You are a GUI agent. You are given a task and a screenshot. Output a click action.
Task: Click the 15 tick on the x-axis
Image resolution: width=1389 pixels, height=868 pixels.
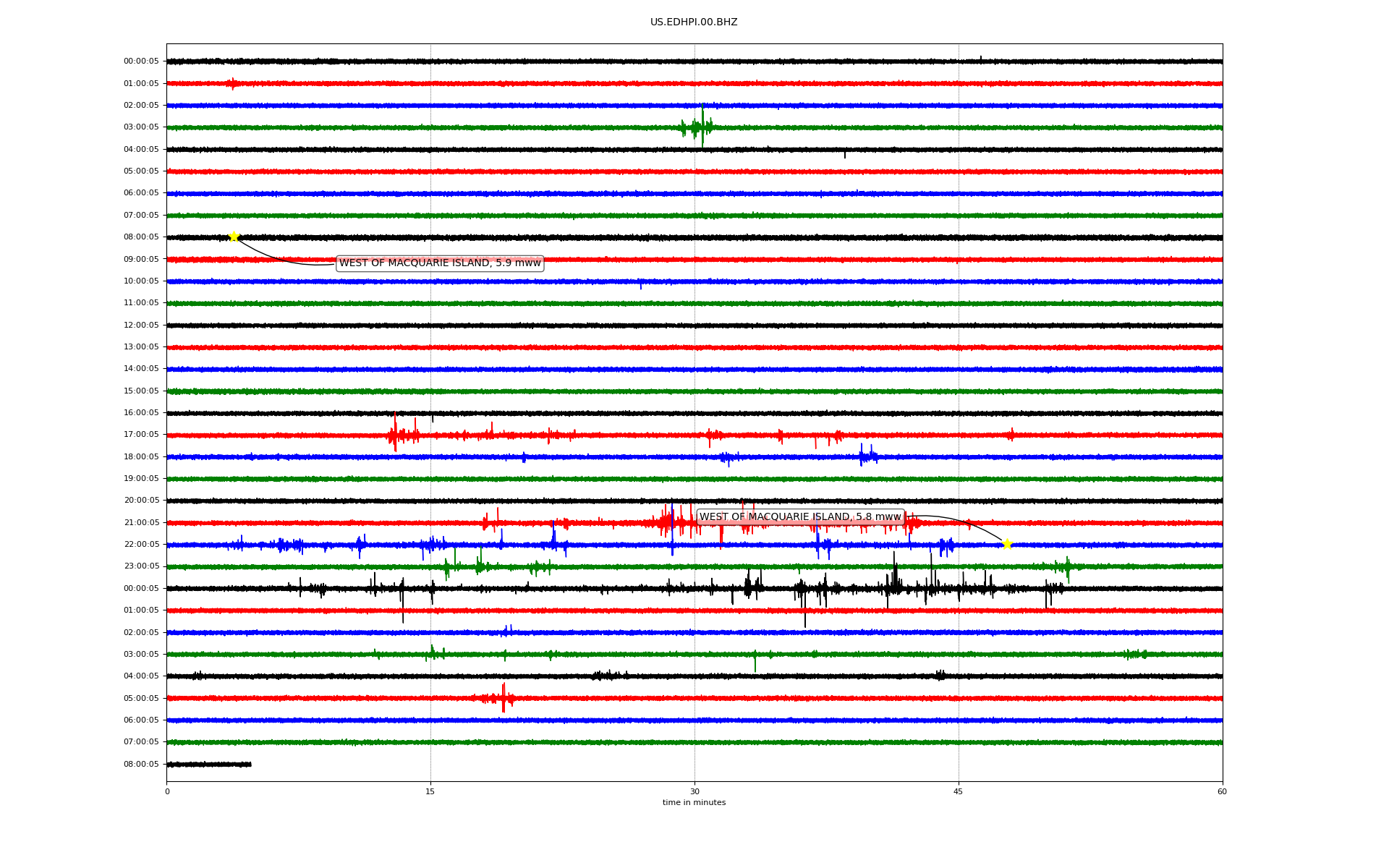click(x=430, y=791)
